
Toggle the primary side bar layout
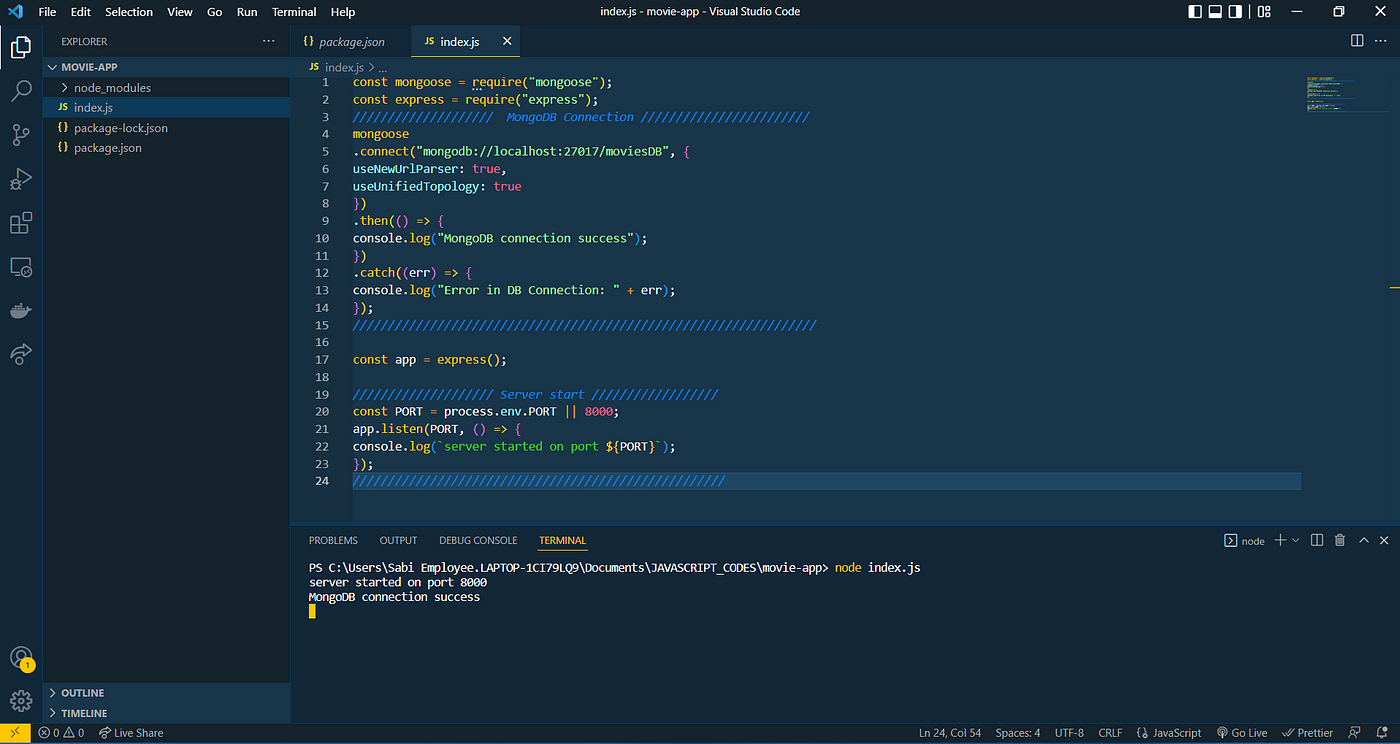(x=1195, y=12)
